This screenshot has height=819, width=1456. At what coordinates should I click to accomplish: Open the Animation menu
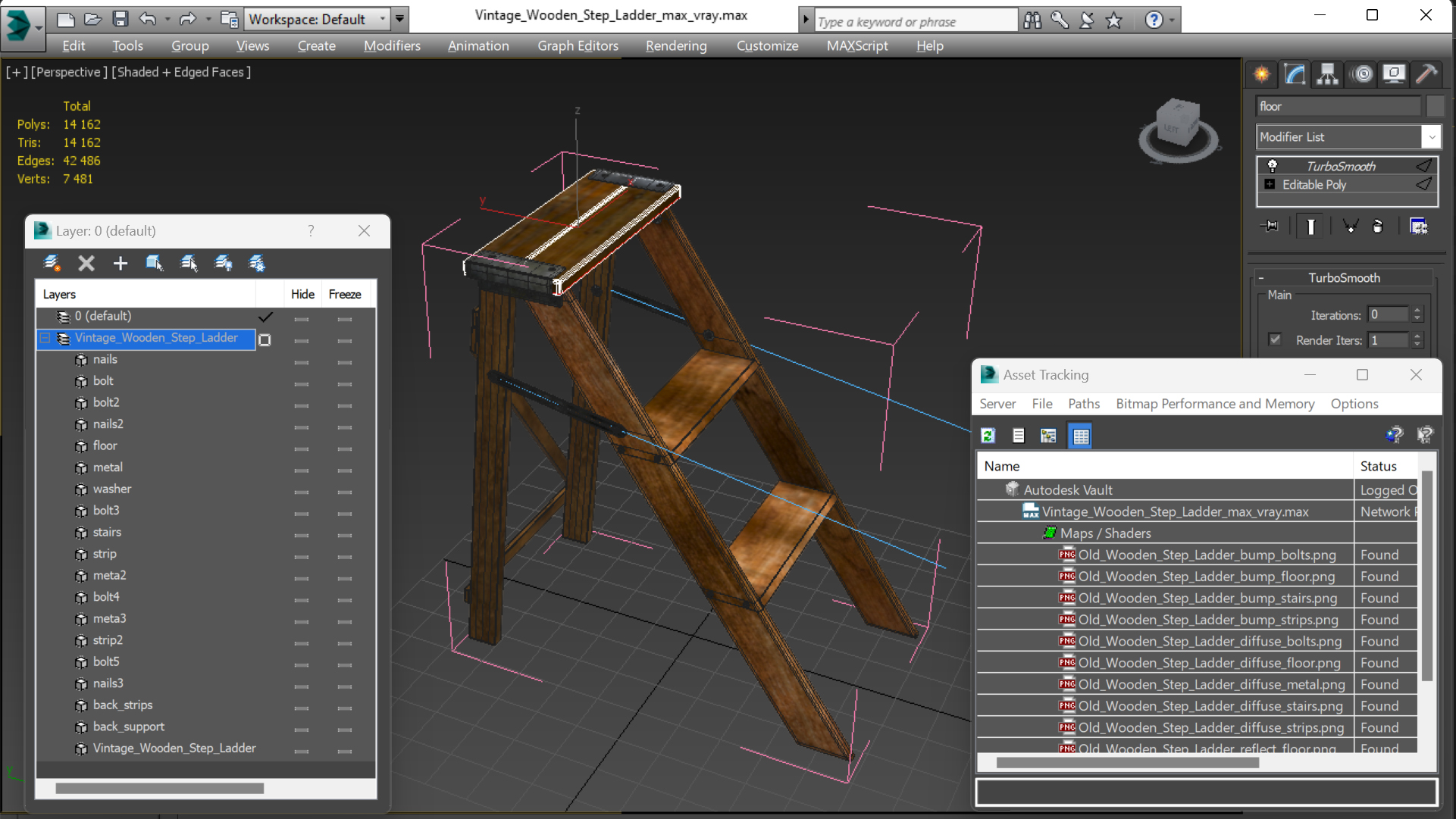[x=478, y=46]
